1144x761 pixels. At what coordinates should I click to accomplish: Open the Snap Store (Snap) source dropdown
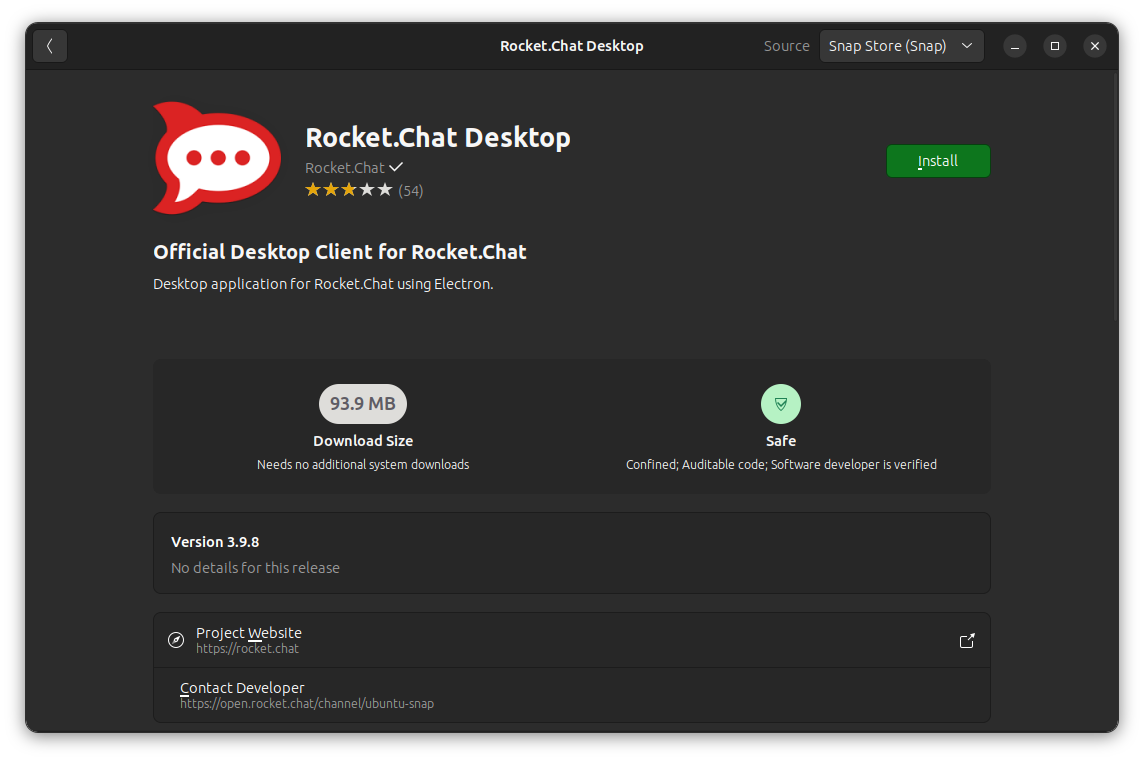point(901,46)
